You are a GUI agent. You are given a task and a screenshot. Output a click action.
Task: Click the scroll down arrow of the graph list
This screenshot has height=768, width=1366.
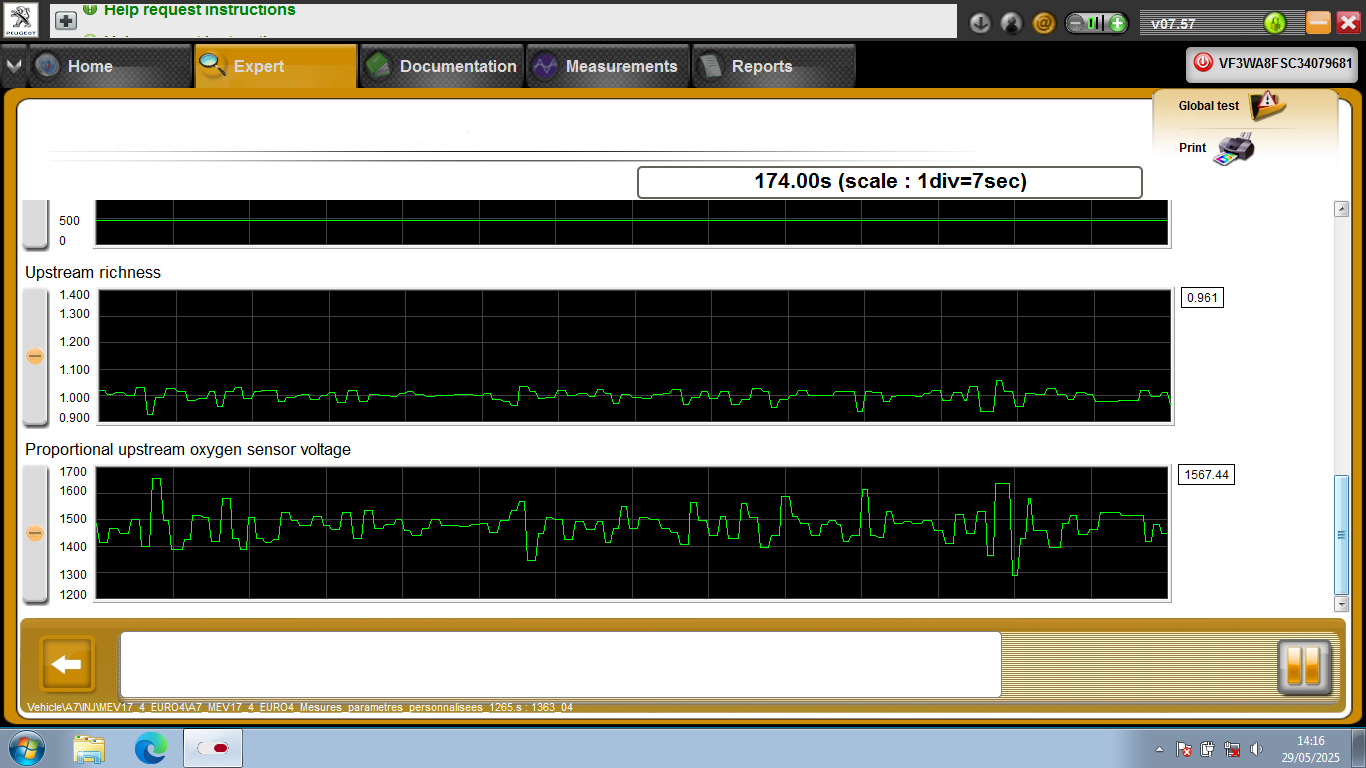[1342, 604]
